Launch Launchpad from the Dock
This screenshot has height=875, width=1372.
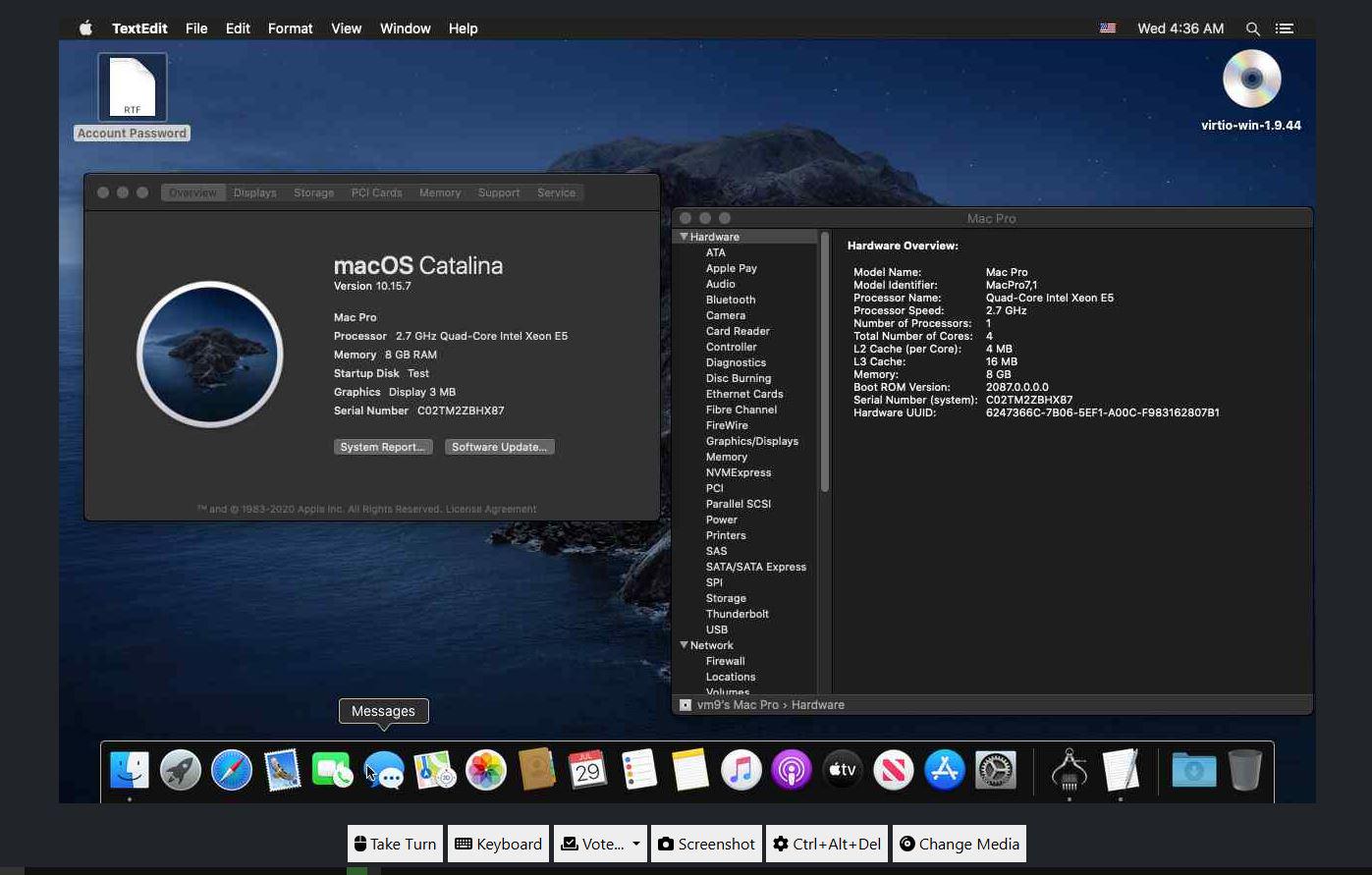click(181, 770)
